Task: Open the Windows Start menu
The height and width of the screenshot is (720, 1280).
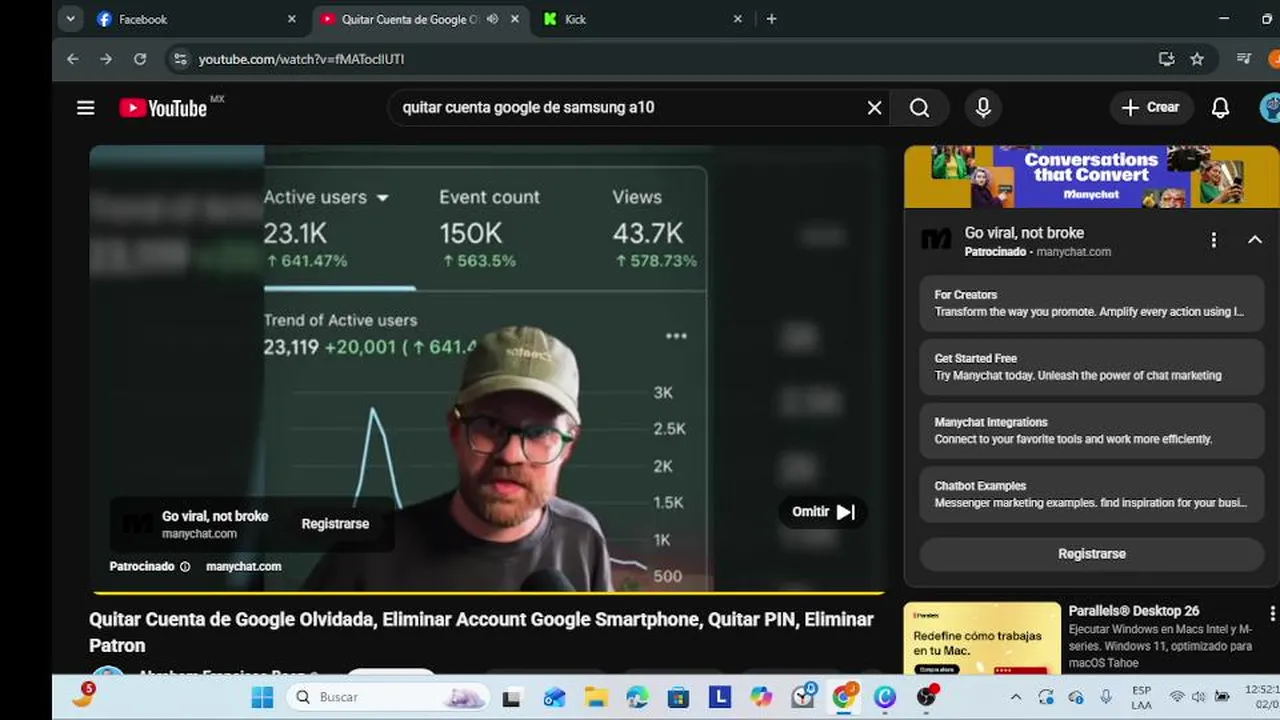Action: (x=262, y=697)
